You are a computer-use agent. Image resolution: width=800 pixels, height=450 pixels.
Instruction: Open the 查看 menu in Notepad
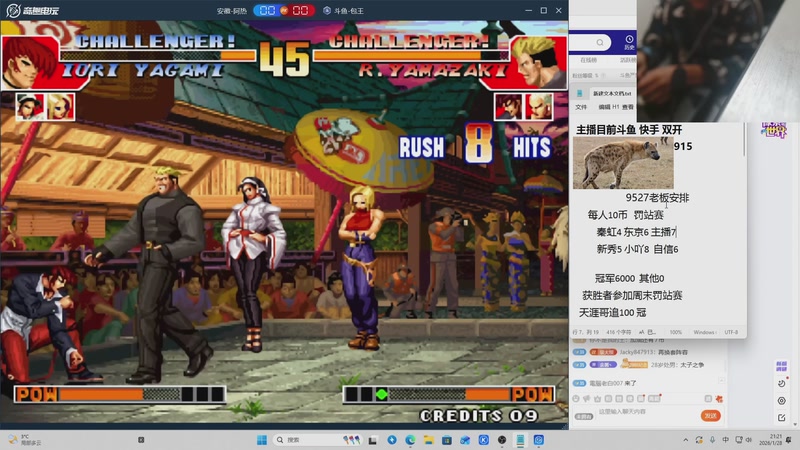tap(628, 107)
